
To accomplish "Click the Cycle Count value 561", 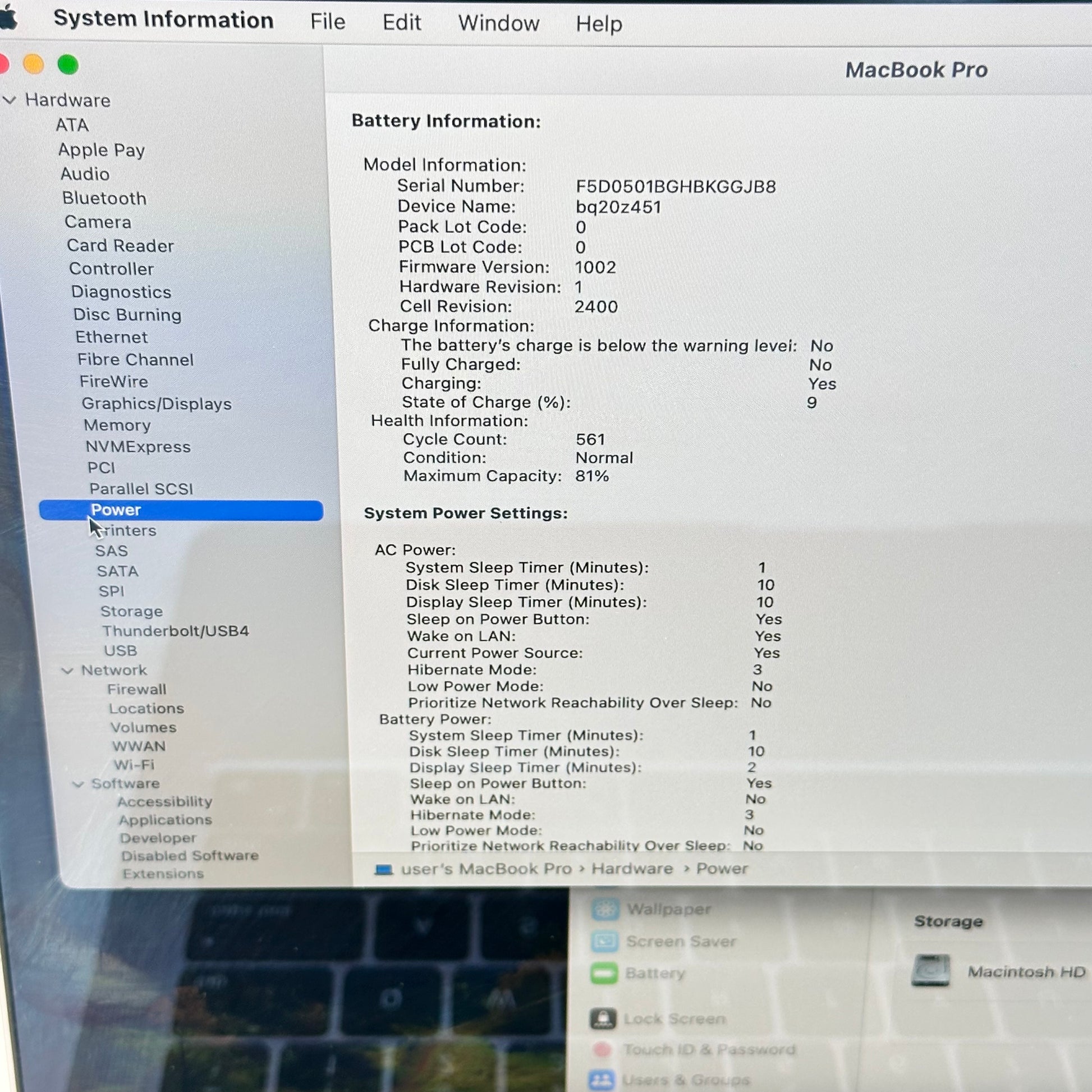I will pyautogui.click(x=590, y=440).
